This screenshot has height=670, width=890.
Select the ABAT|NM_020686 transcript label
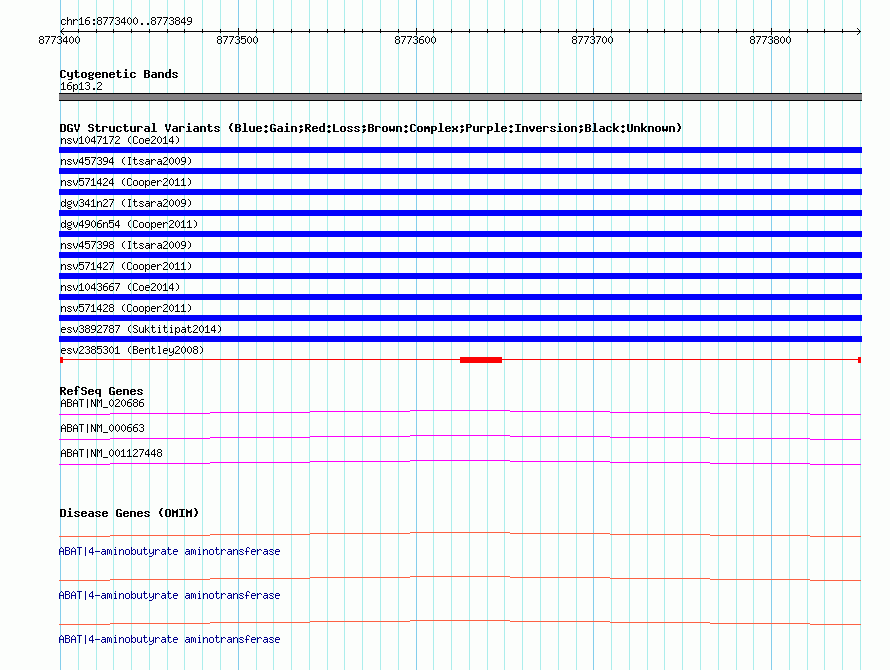pos(102,404)
